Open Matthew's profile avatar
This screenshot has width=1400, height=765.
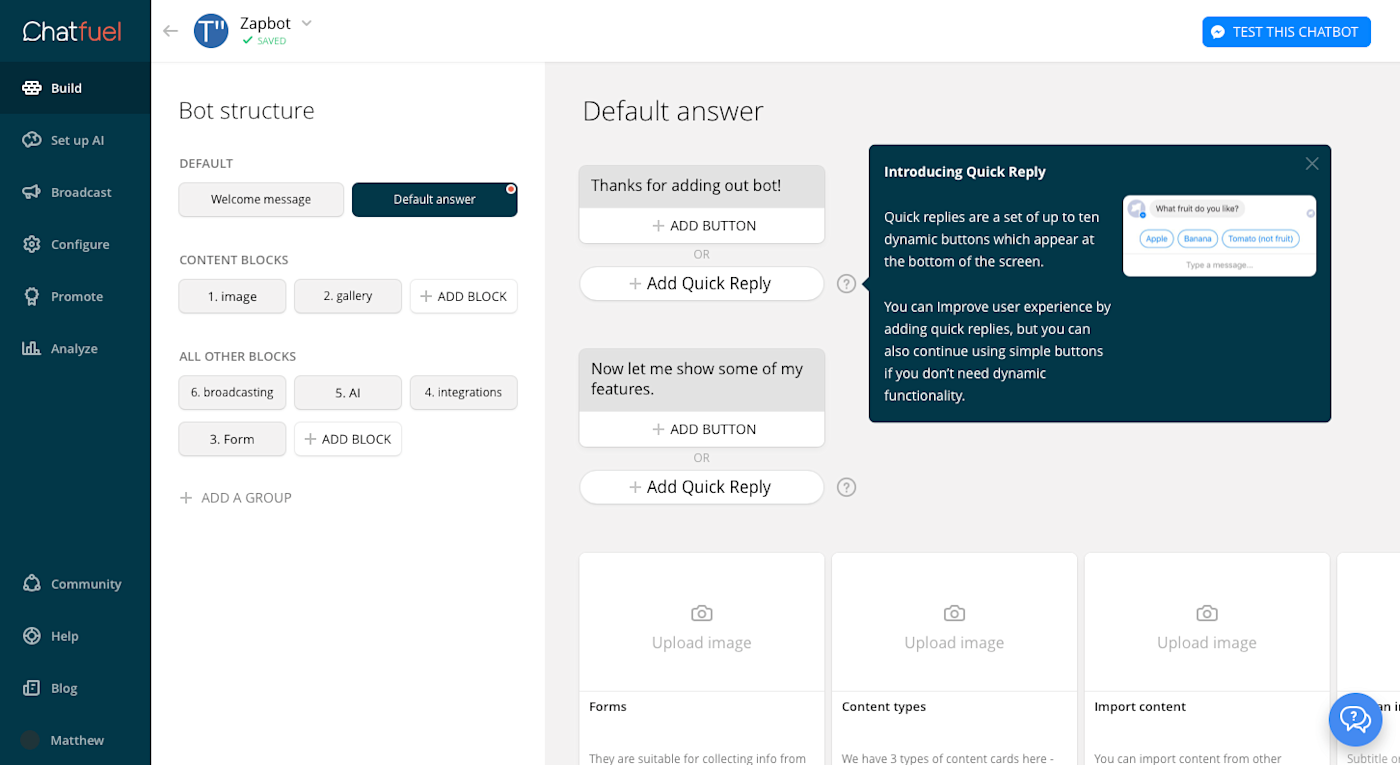click(x=31, y=740)
